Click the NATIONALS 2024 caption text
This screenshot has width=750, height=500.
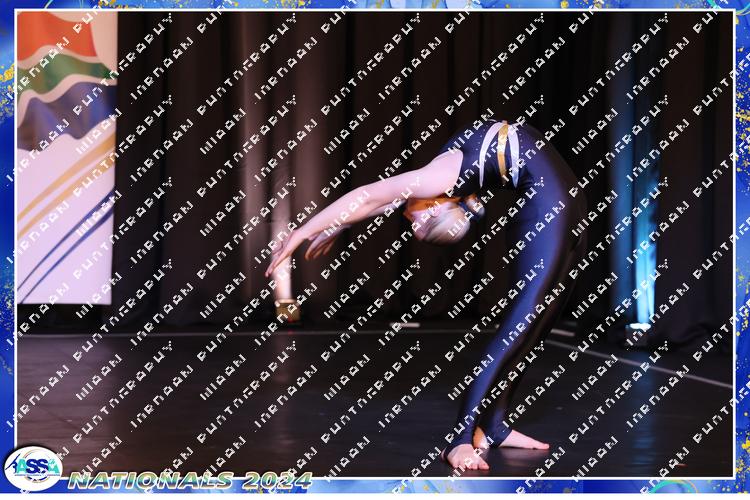190,480
